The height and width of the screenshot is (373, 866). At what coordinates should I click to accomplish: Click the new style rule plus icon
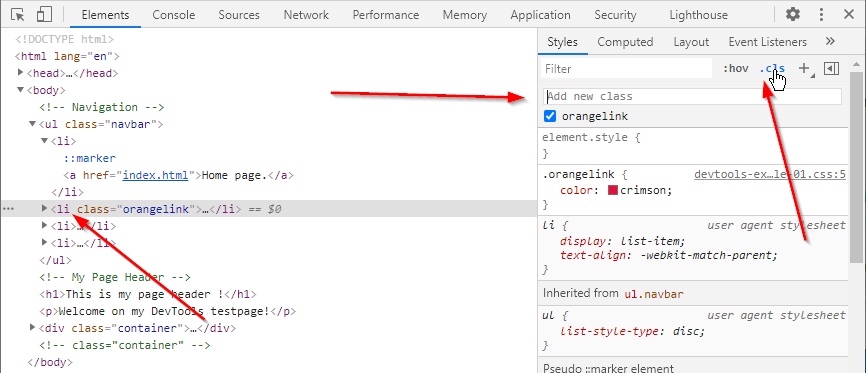[805, 69]
